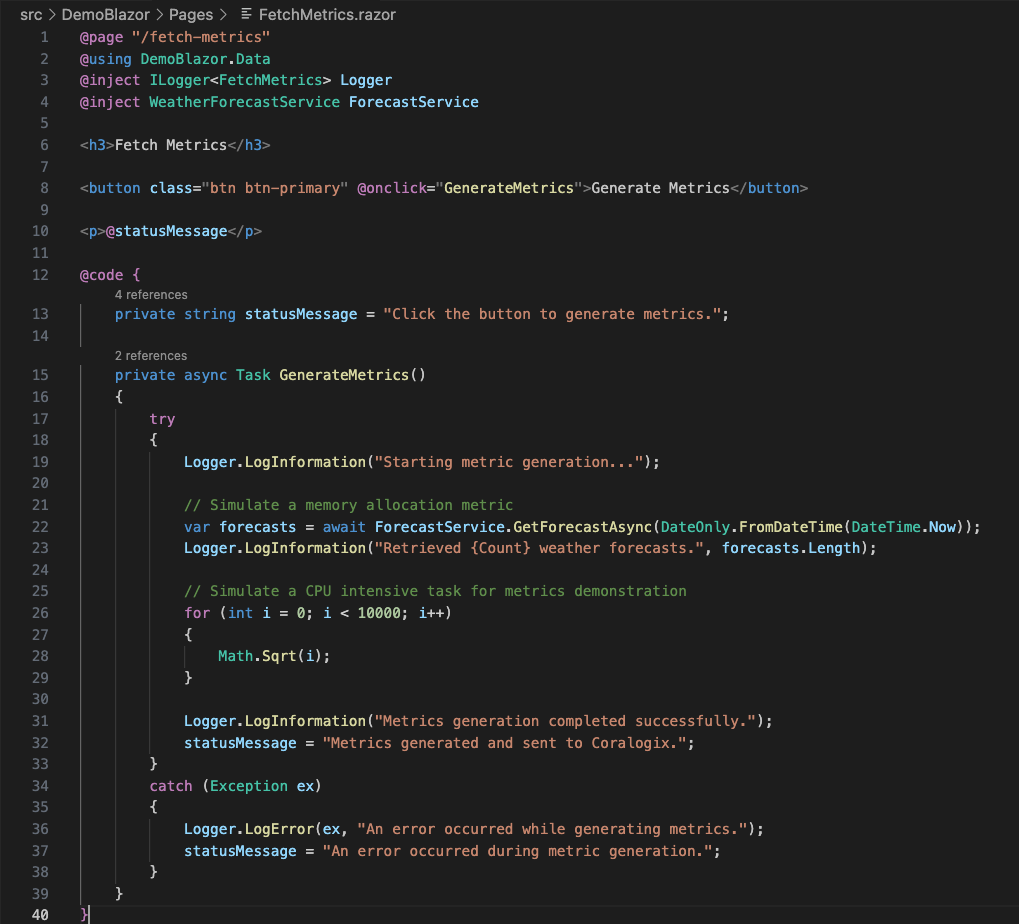Viewport: 1019px width, 924px height.
Task: Click the '@code' directive on line 12
Action: tap(101, 275)
